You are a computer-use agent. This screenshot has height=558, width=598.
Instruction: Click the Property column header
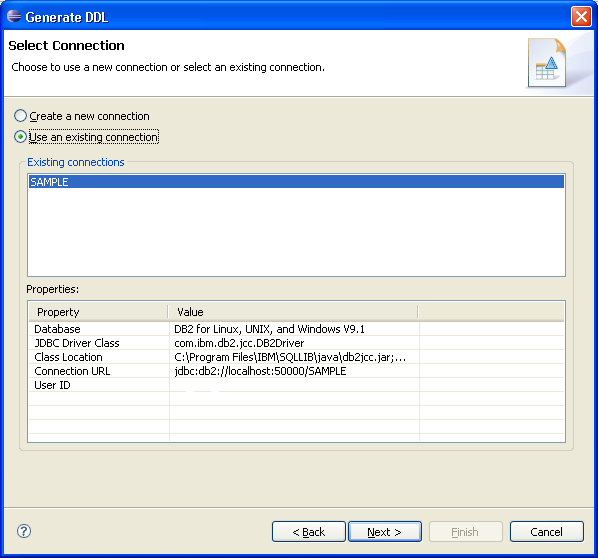98,312
